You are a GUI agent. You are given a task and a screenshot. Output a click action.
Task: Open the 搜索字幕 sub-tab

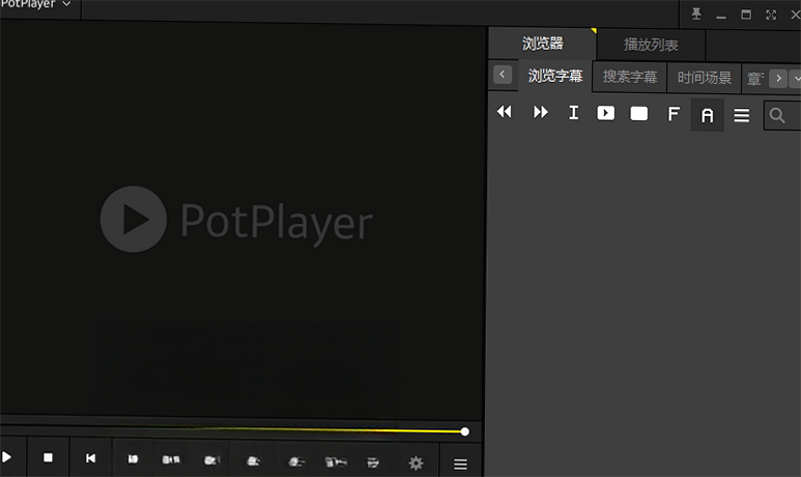(x=629, y=77)
